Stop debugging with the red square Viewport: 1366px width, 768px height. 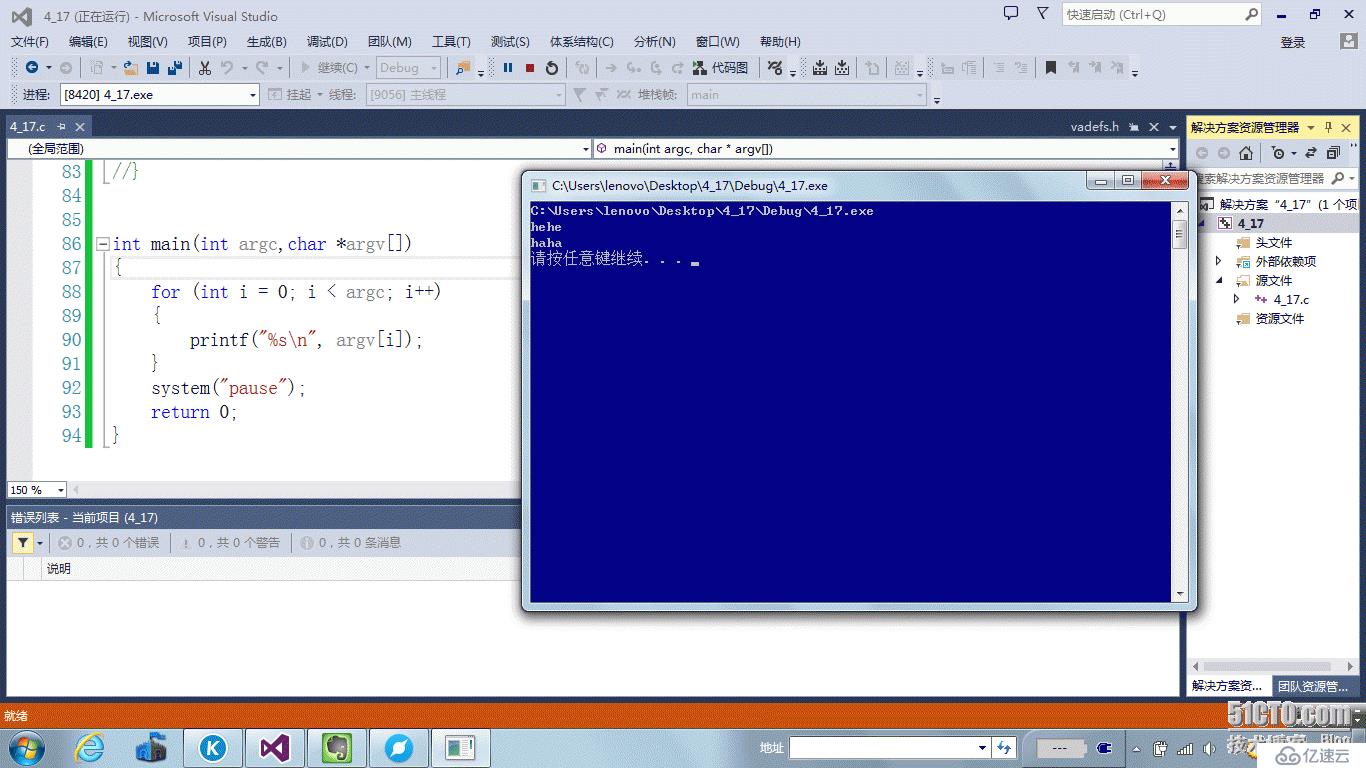pos(530,68)
